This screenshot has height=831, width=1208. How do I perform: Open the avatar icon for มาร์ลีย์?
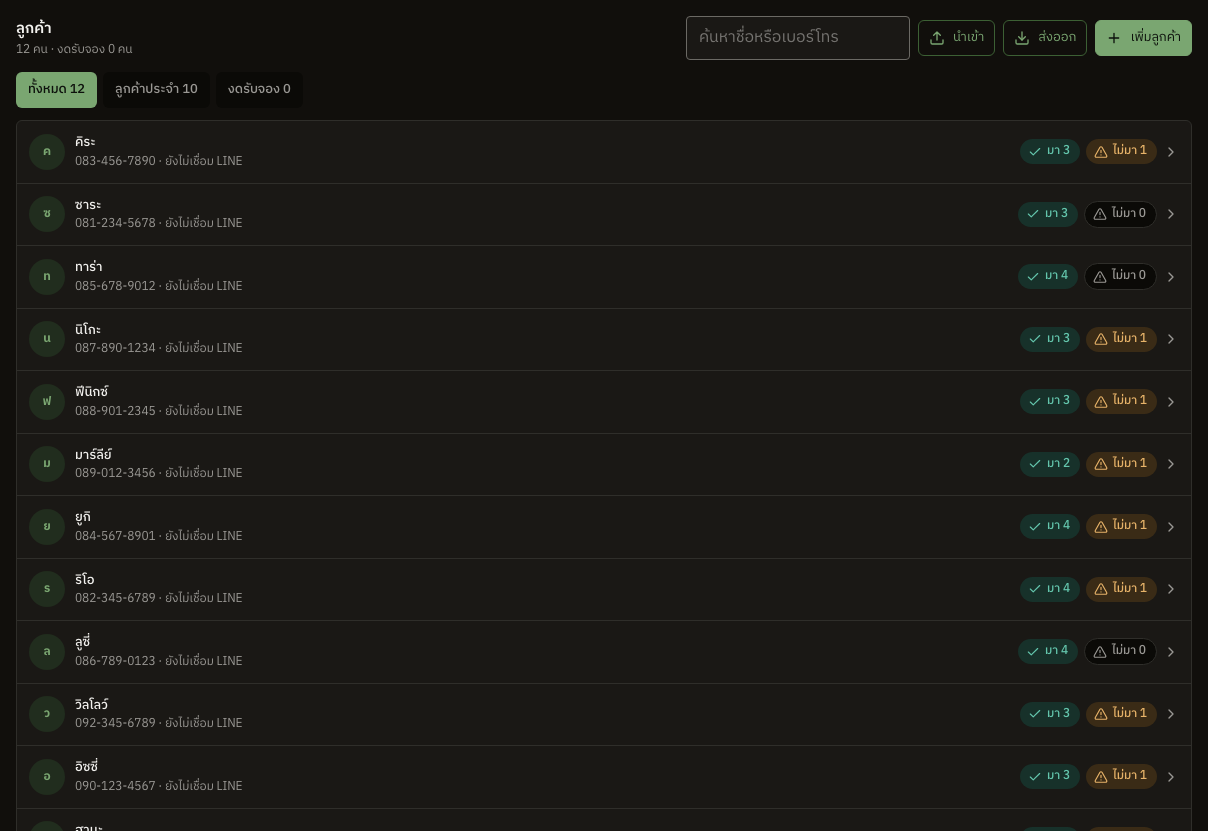(47, 464)
